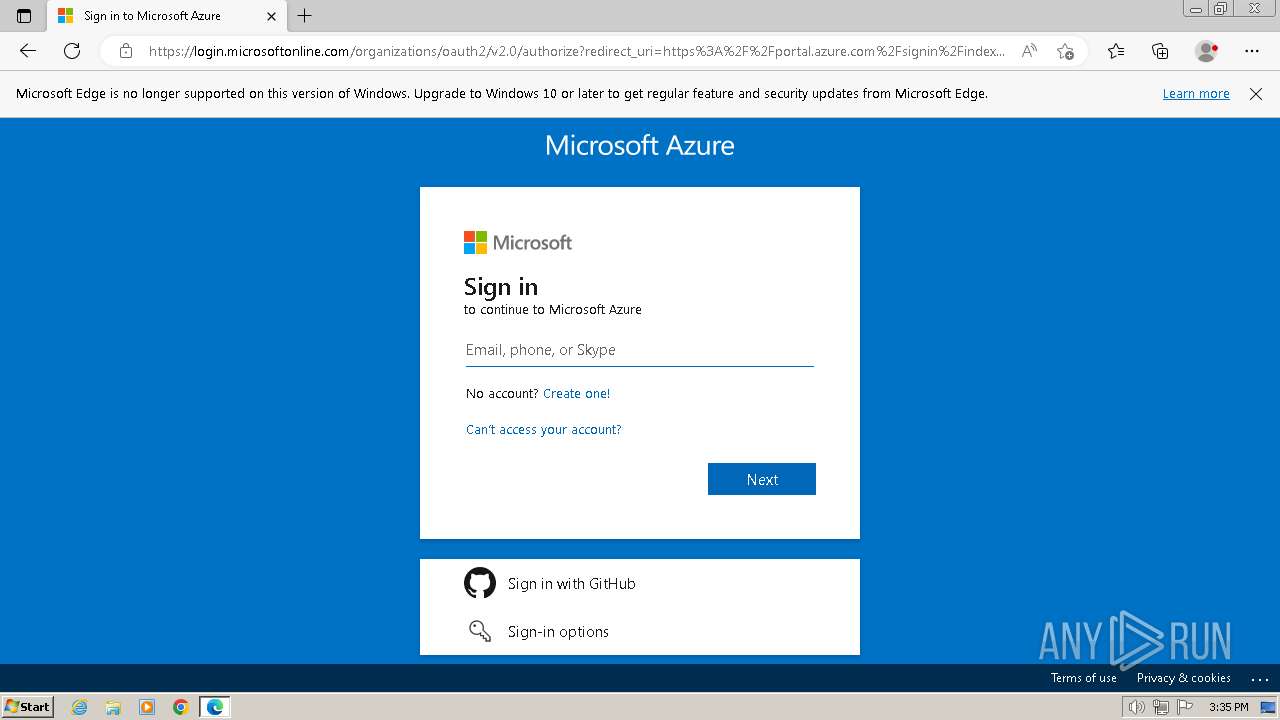Viewport: 1280px width, 720px height.
Task: Click the volume speaker tray icon
Action: click(x=1136, y=707)
